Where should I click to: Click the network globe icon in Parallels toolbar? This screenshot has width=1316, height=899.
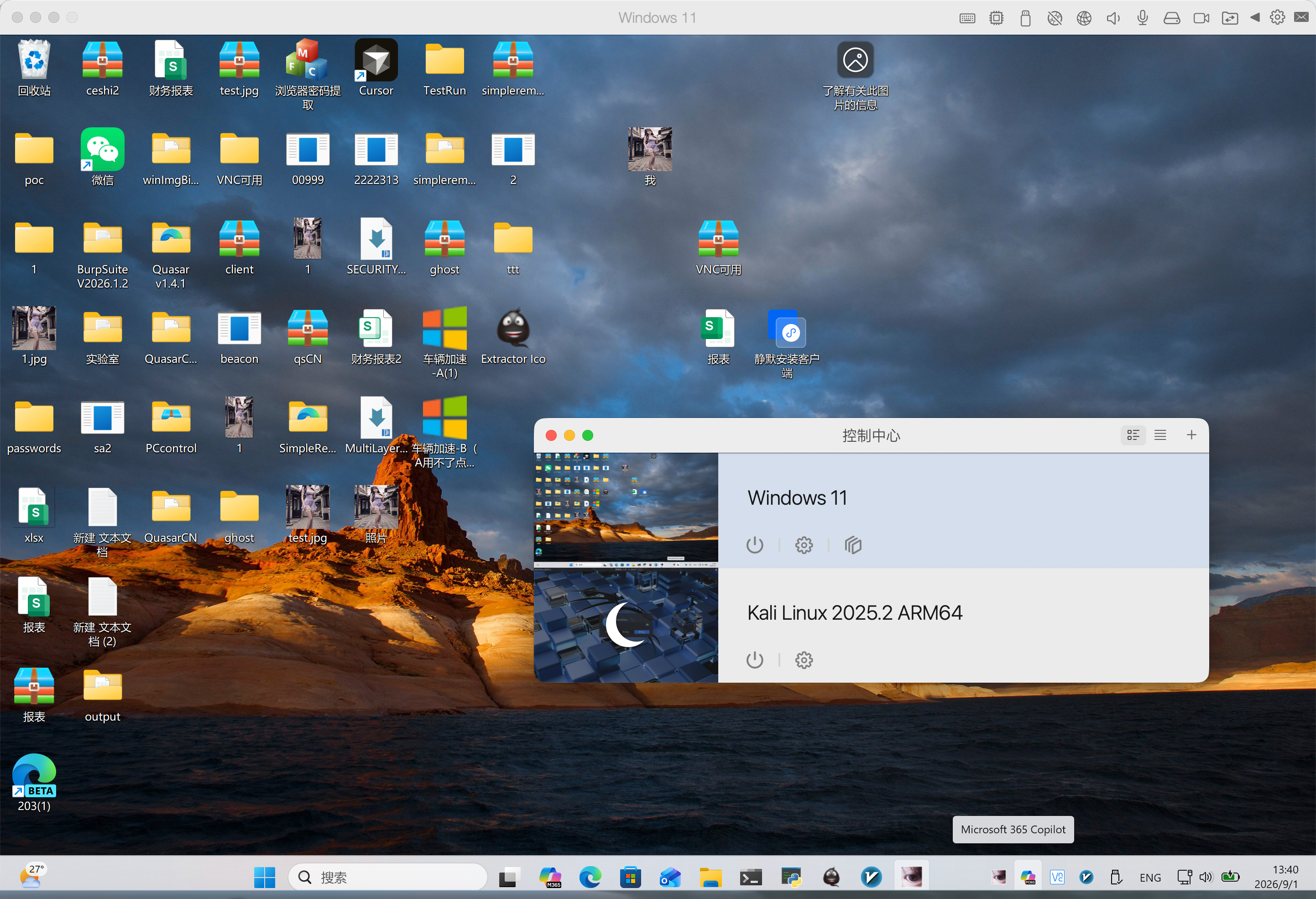click(1084, 18)
